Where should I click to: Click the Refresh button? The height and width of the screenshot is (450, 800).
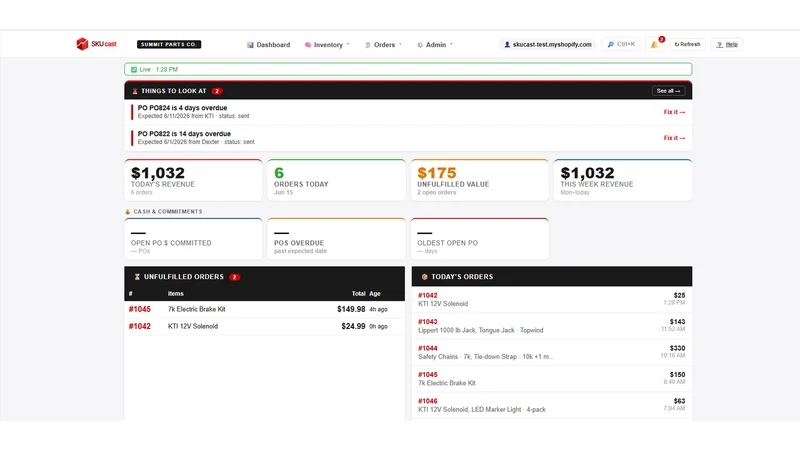pos(687,44)
